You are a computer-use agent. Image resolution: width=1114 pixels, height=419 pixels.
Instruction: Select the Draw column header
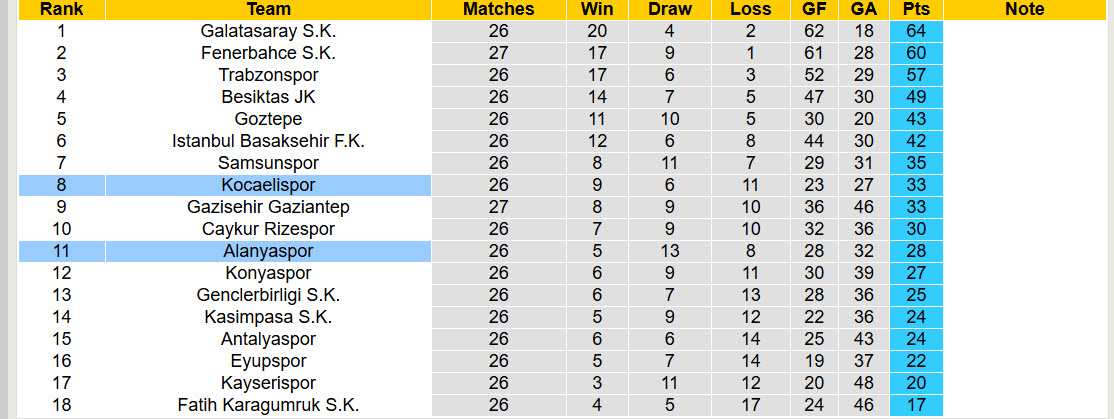pyautogui.click(x=670, y=9)
